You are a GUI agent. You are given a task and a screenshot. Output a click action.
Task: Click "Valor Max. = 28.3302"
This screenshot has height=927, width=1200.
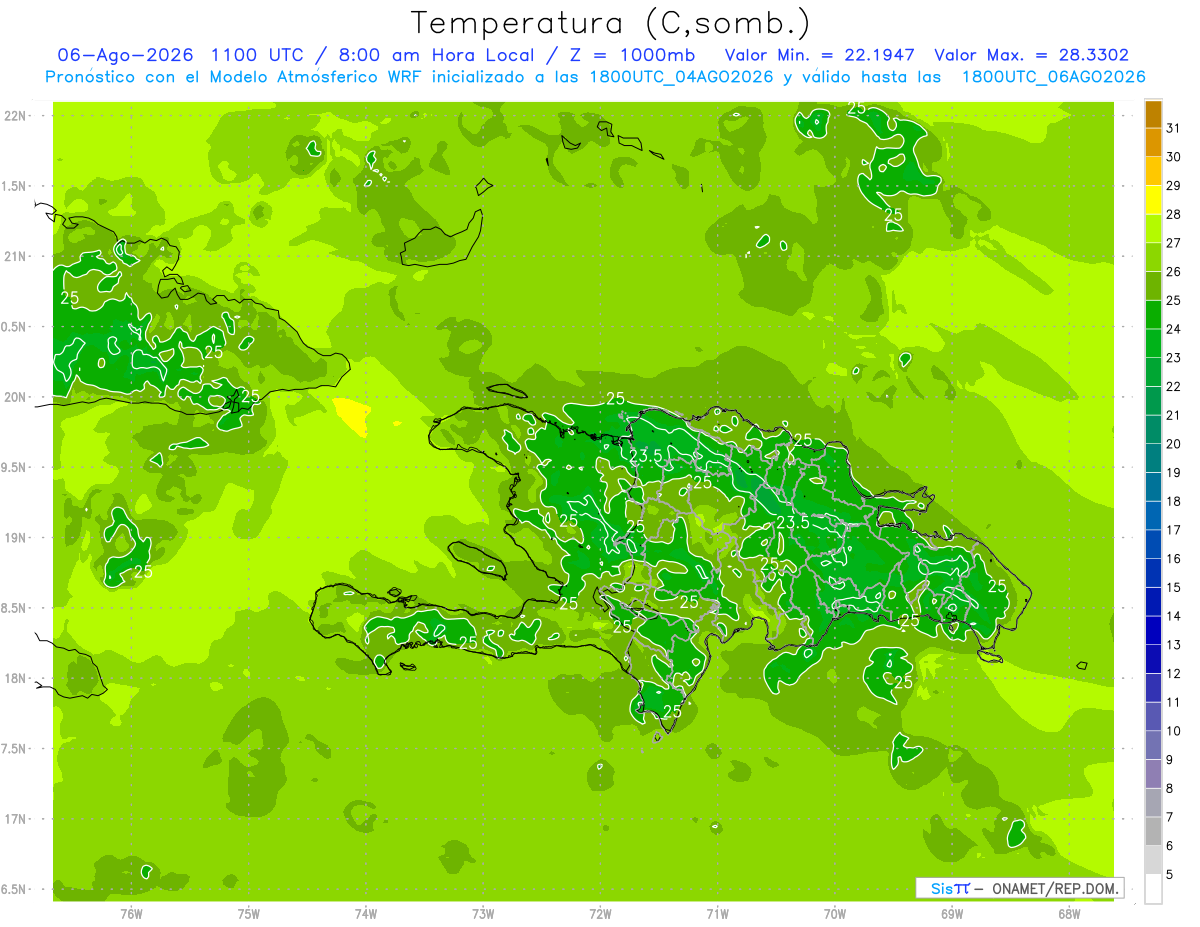[x=1031, y=55]
